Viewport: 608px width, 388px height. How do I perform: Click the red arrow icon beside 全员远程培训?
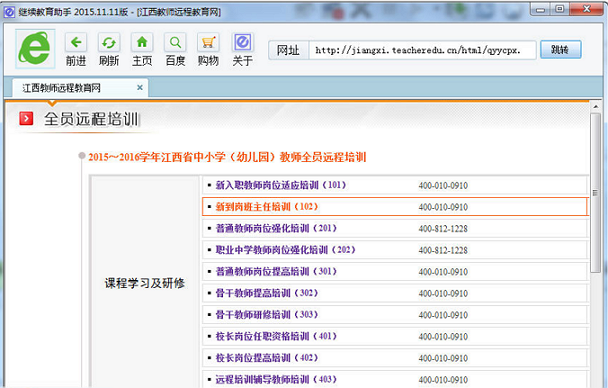(26, 119)
